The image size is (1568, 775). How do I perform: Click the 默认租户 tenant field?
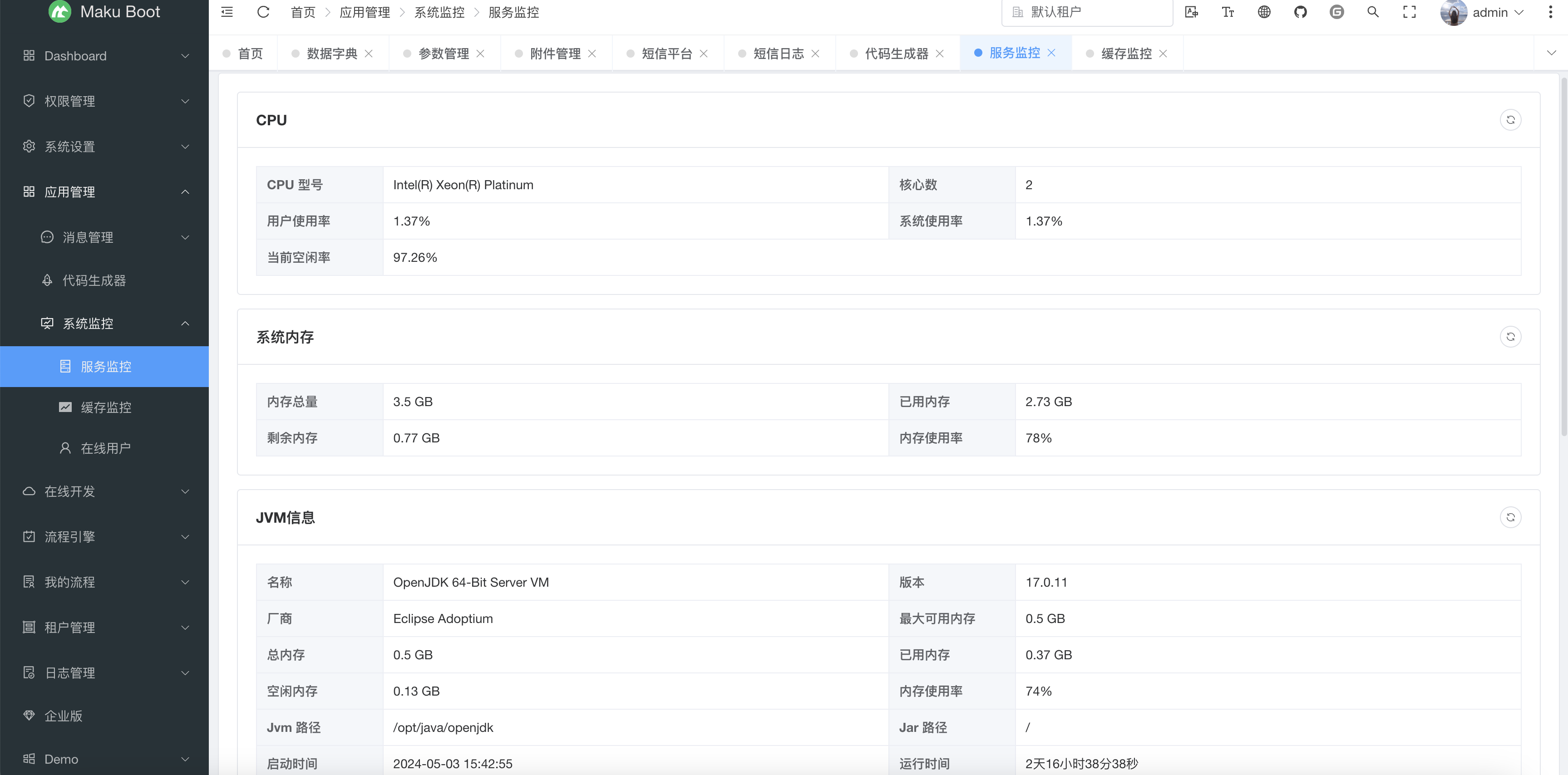click(1087, 12)
